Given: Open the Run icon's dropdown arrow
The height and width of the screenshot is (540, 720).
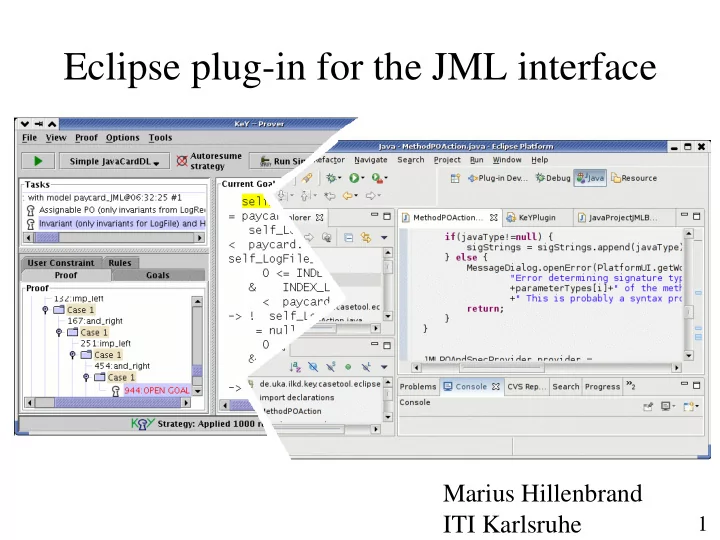Looking at the screenshot, I should (x=363, y=178).
